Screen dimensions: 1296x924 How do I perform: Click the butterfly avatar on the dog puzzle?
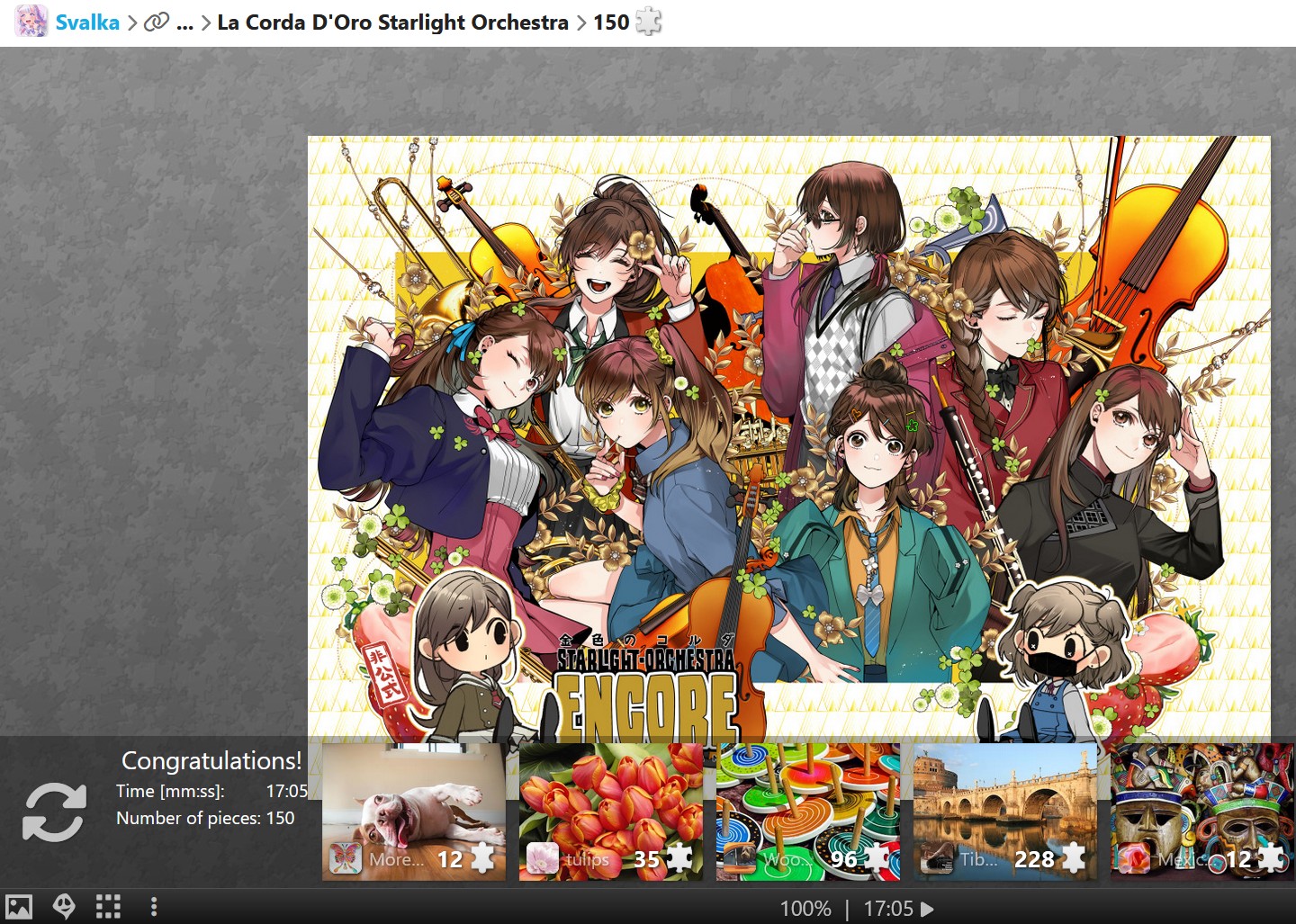coord(346,858)
